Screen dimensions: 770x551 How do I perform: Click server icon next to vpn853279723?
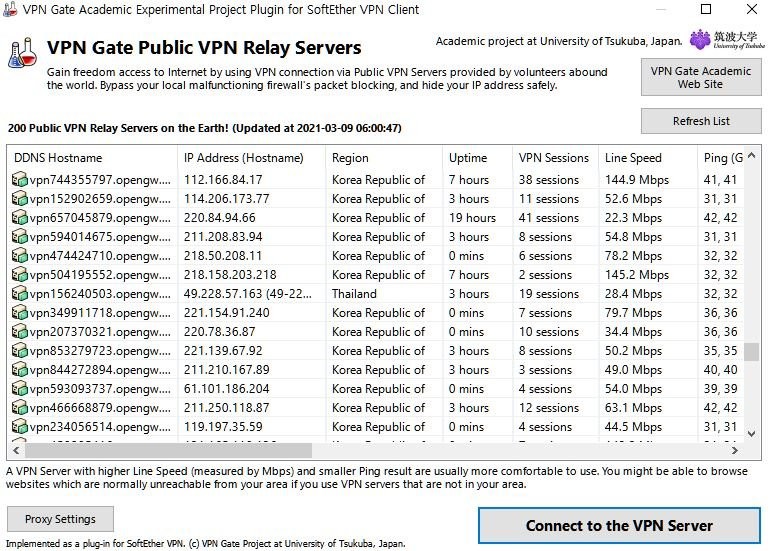click(19, 351)
